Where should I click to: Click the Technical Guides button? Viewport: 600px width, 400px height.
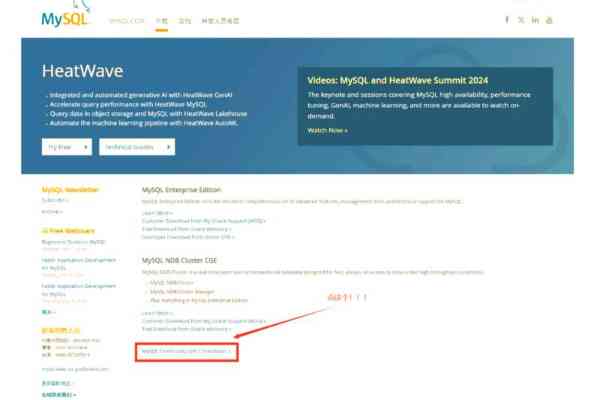point(137,147)
